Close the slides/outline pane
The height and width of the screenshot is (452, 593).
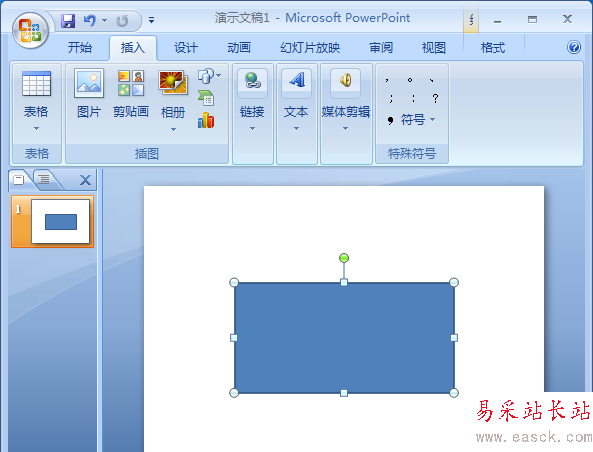85,180
